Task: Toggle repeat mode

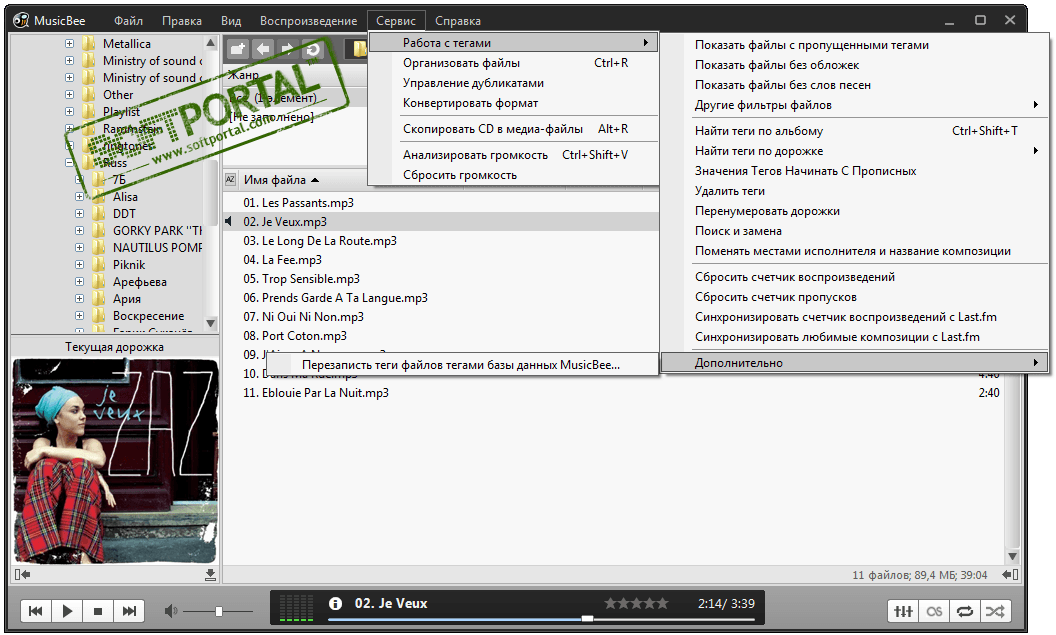Action: (x=965, y=611)
